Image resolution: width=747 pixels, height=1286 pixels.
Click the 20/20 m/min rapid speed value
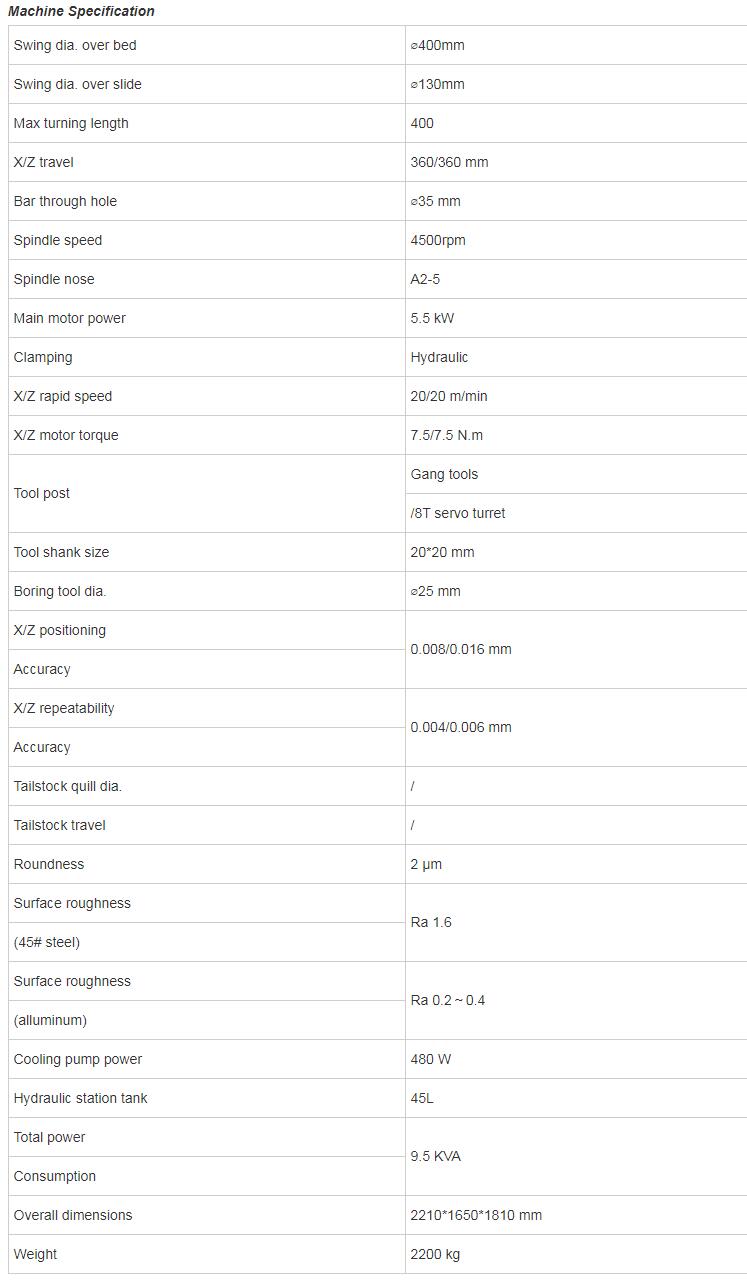(449, 396)
